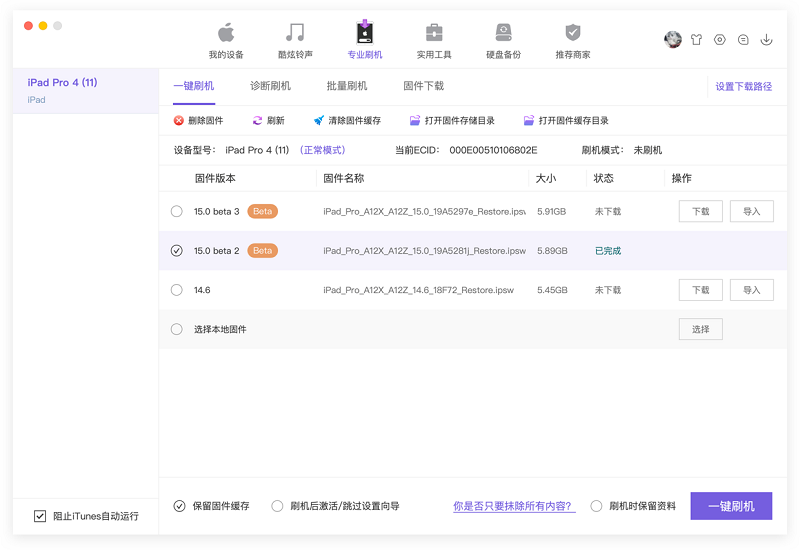This screenshot has height=550, width=800.
Task: Switch to the 诊断刷机 tab
Action: [270, 86]
